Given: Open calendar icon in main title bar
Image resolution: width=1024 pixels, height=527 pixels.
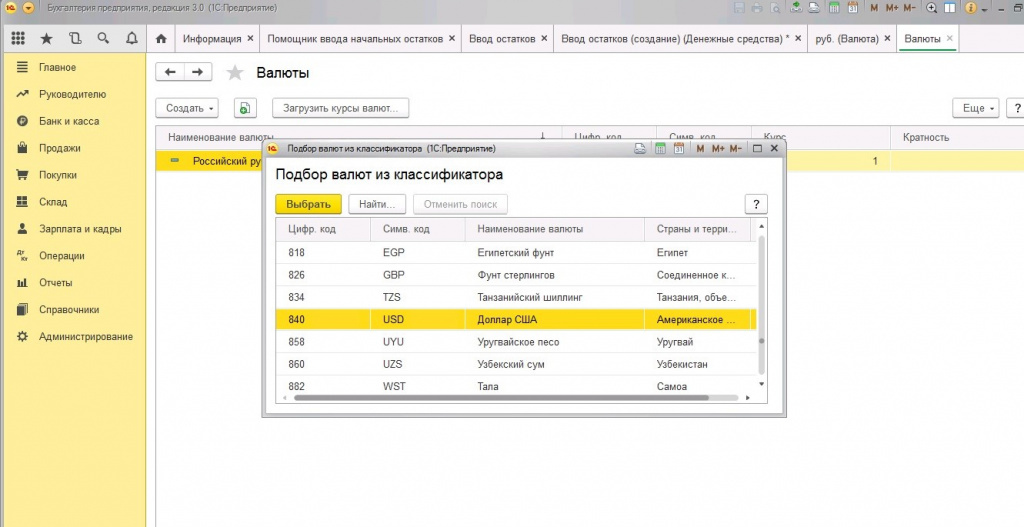Looking at the screenshot, I should (x=852, y=8).
